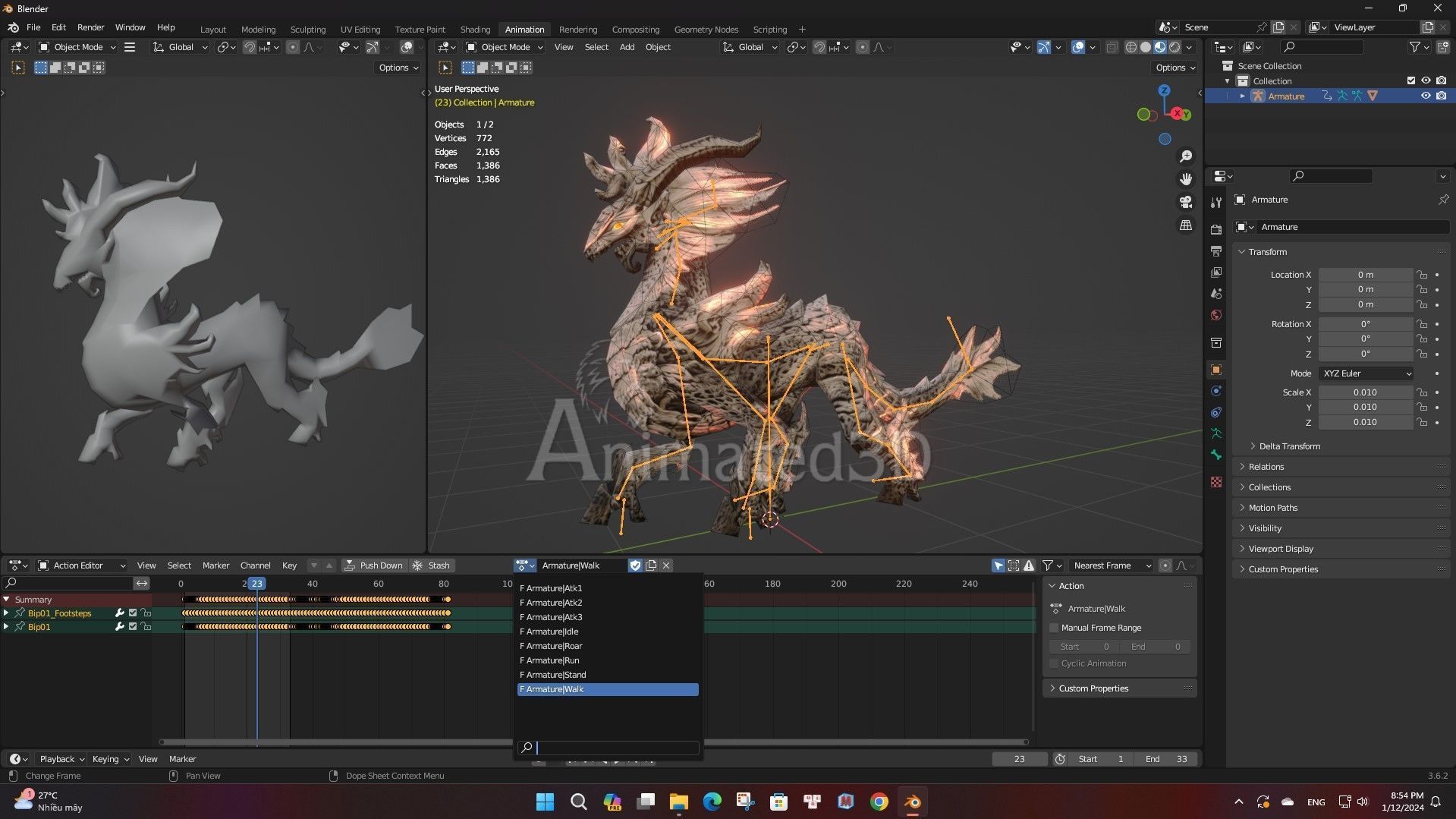Toggle Bip01_Footsteps channel checkbox

pos(133,613)
